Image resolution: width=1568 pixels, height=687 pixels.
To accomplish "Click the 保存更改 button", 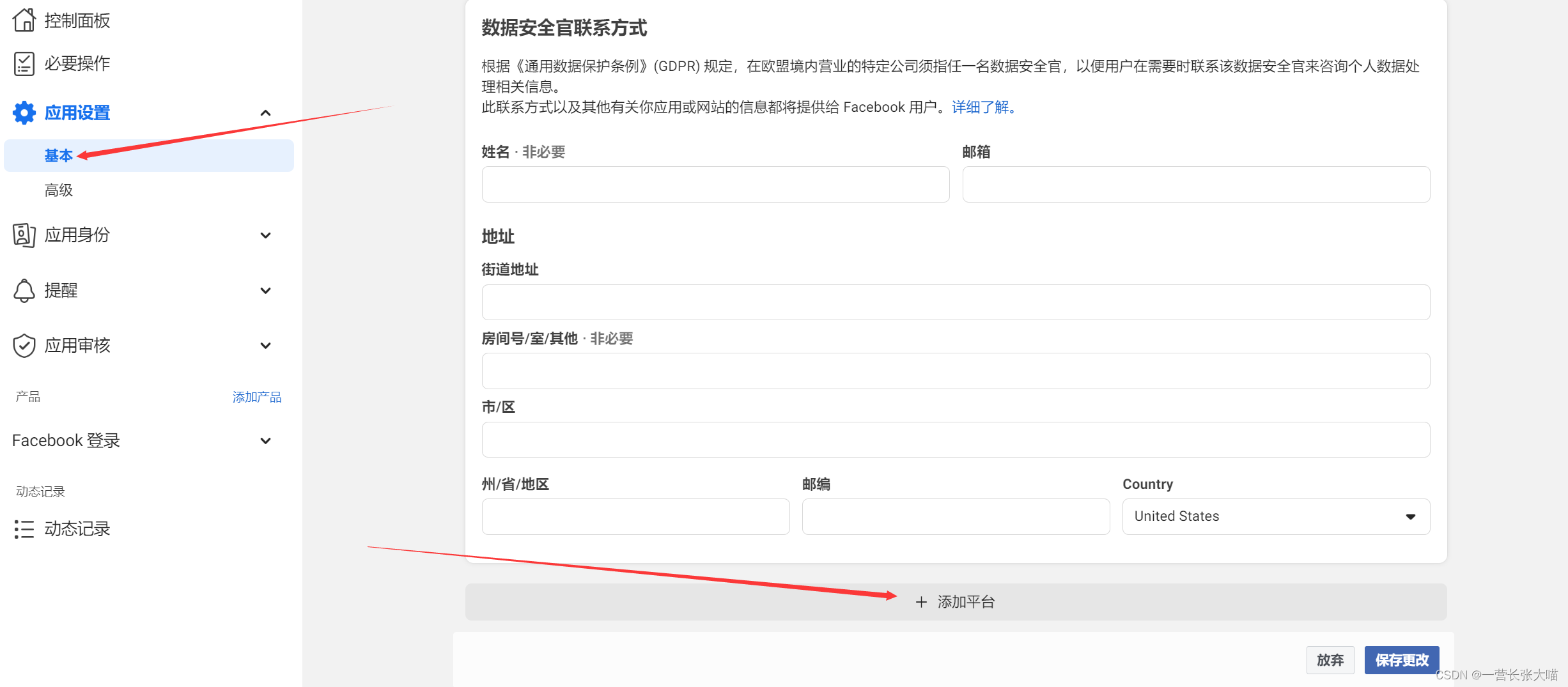I will [x=1401, y=660].
